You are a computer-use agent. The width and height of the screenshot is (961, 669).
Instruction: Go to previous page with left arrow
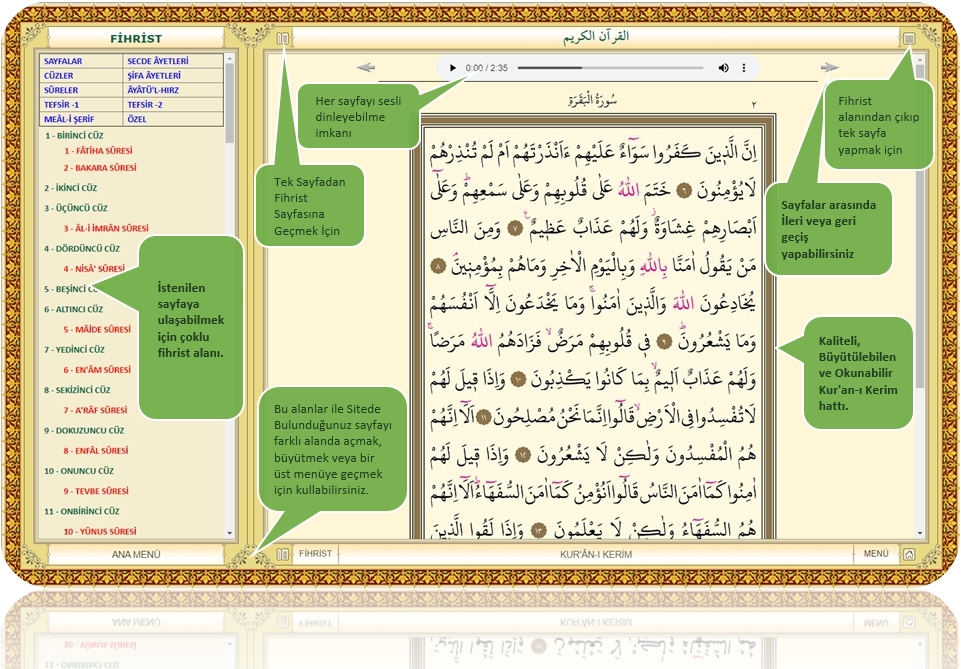click(x=366, y=67)
